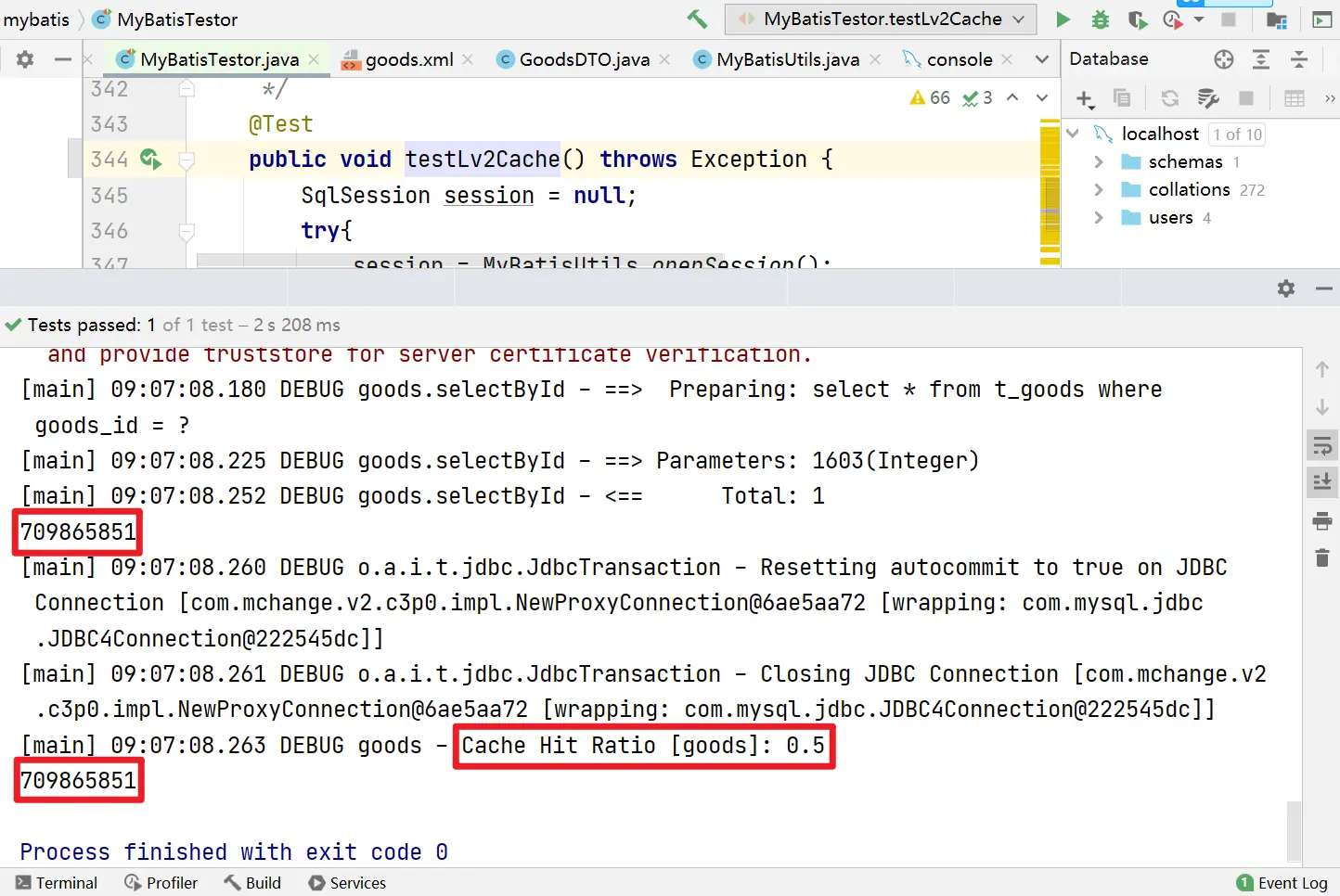
Task: Click the Database data source properties wrench icon
Action: click(x=1207, y=98)
